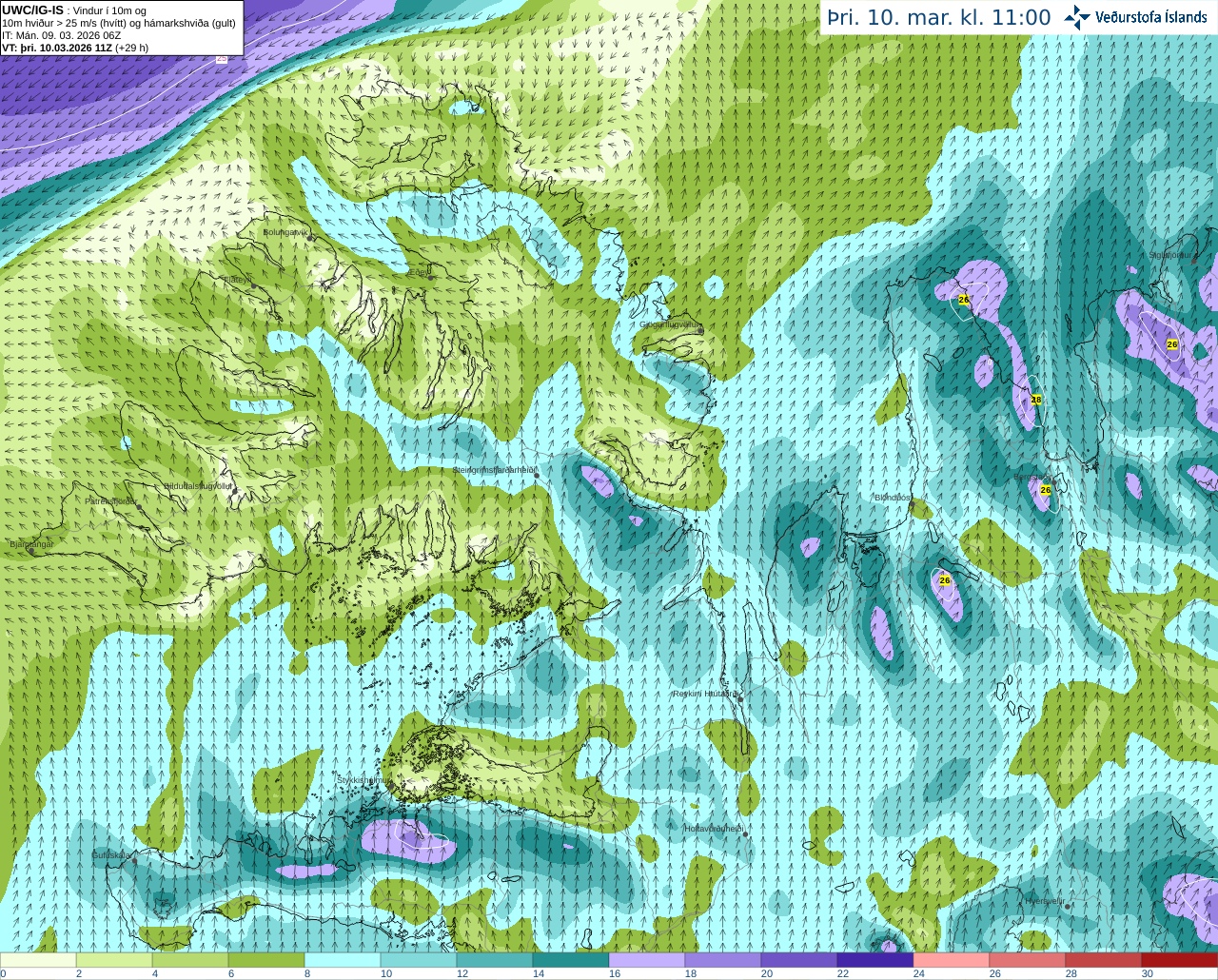Select the 12–14 m/s teal legend swatch
Image resolution: width=1218 pixels, height=980 pixels.
pyautogui.click(x=495, y=960)
